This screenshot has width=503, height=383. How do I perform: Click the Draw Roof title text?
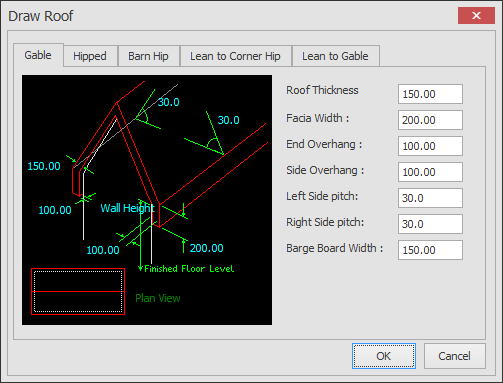[40, 16]
